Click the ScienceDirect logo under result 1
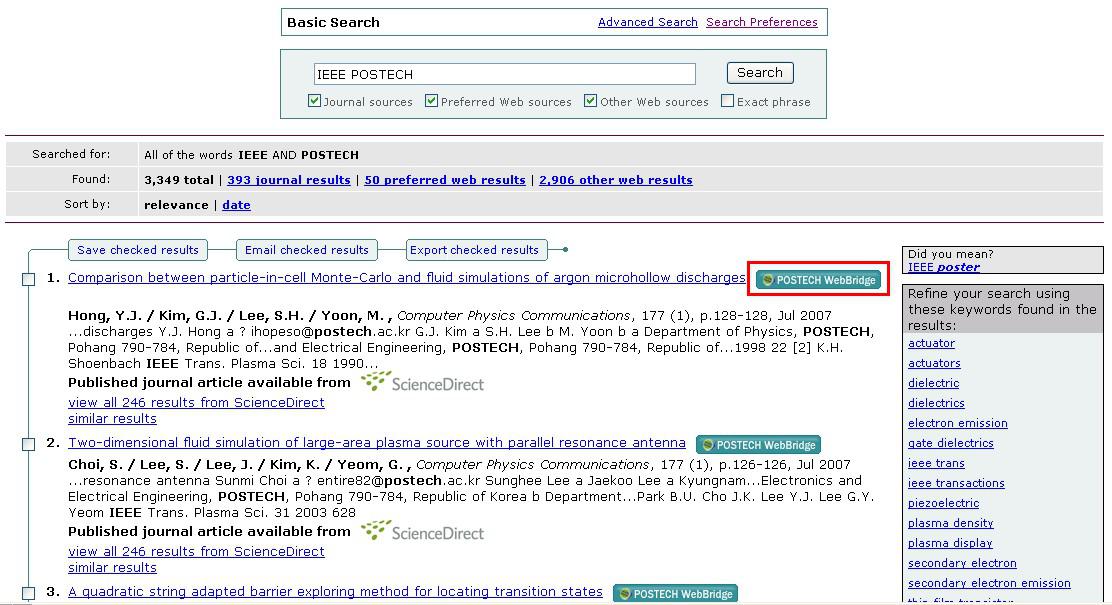Screen dimensions: 1112x605 coord(423,382)
